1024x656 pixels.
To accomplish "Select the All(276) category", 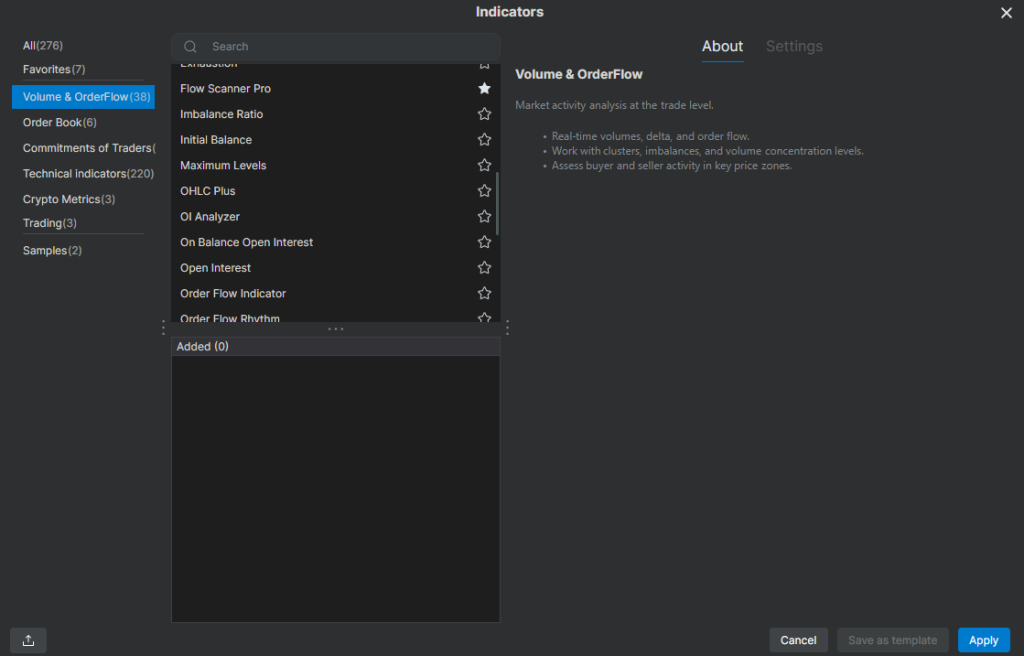I will [43, 46].
